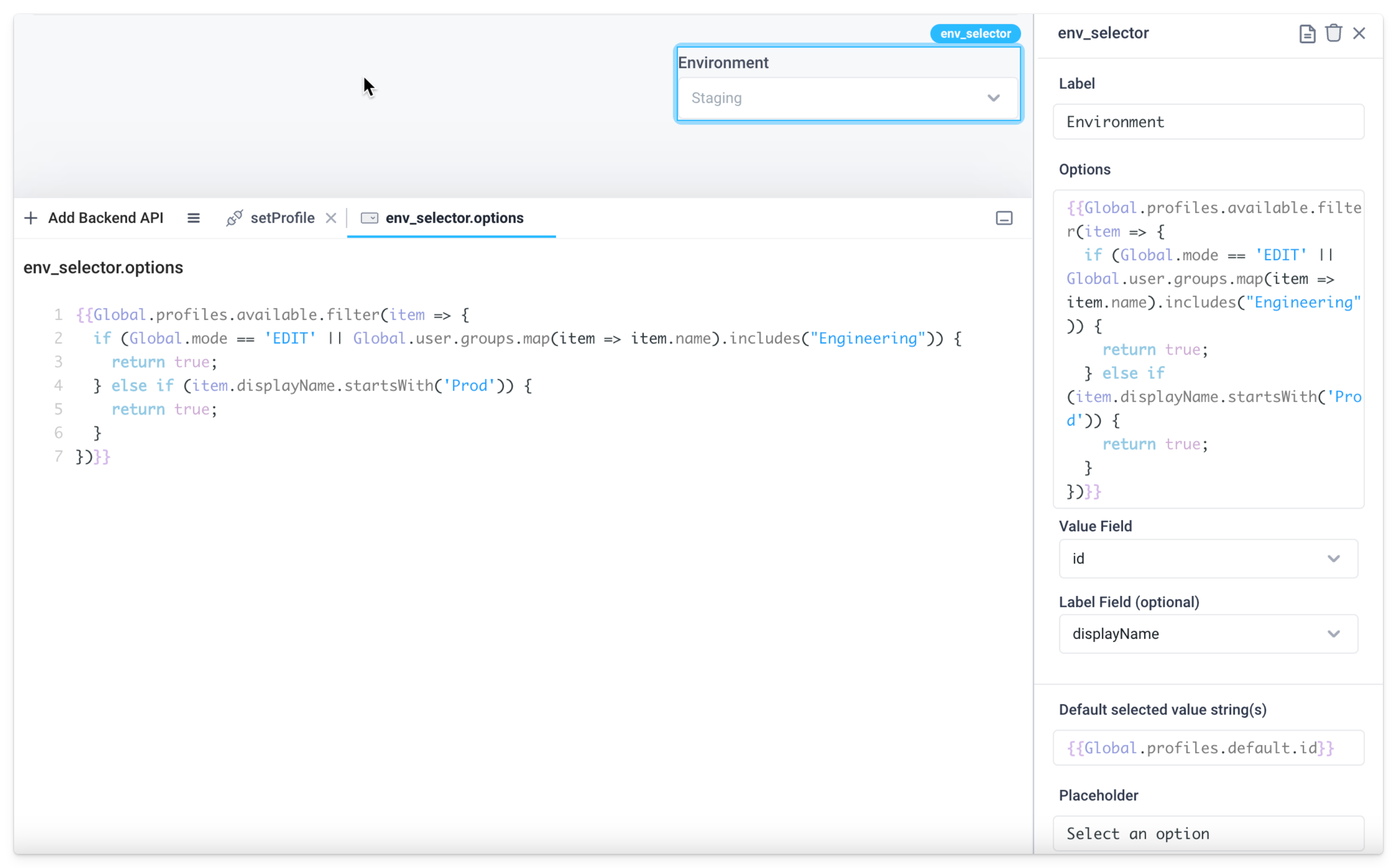Edit the Default selected value strings field
This screenshot has width=1397, height=868.
pyautogui.click(x=1207, y=747)
